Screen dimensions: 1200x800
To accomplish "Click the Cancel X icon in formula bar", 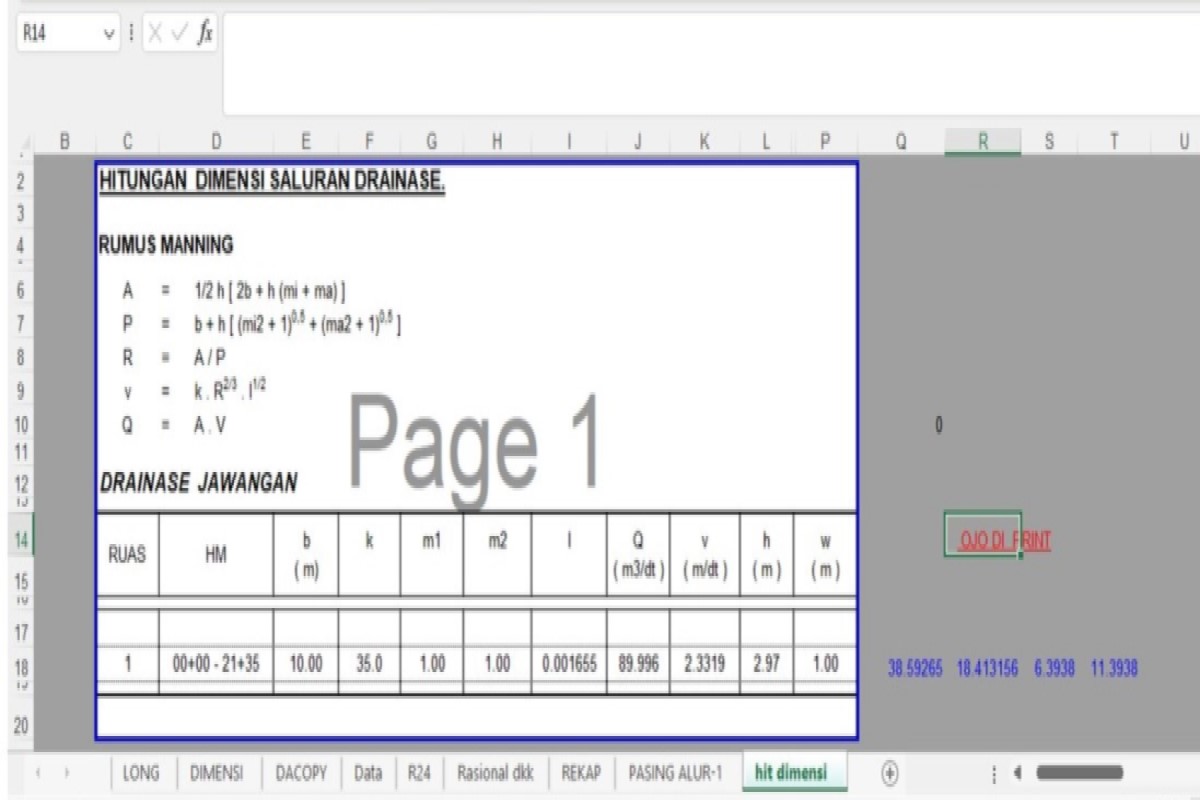I will 156,34.
